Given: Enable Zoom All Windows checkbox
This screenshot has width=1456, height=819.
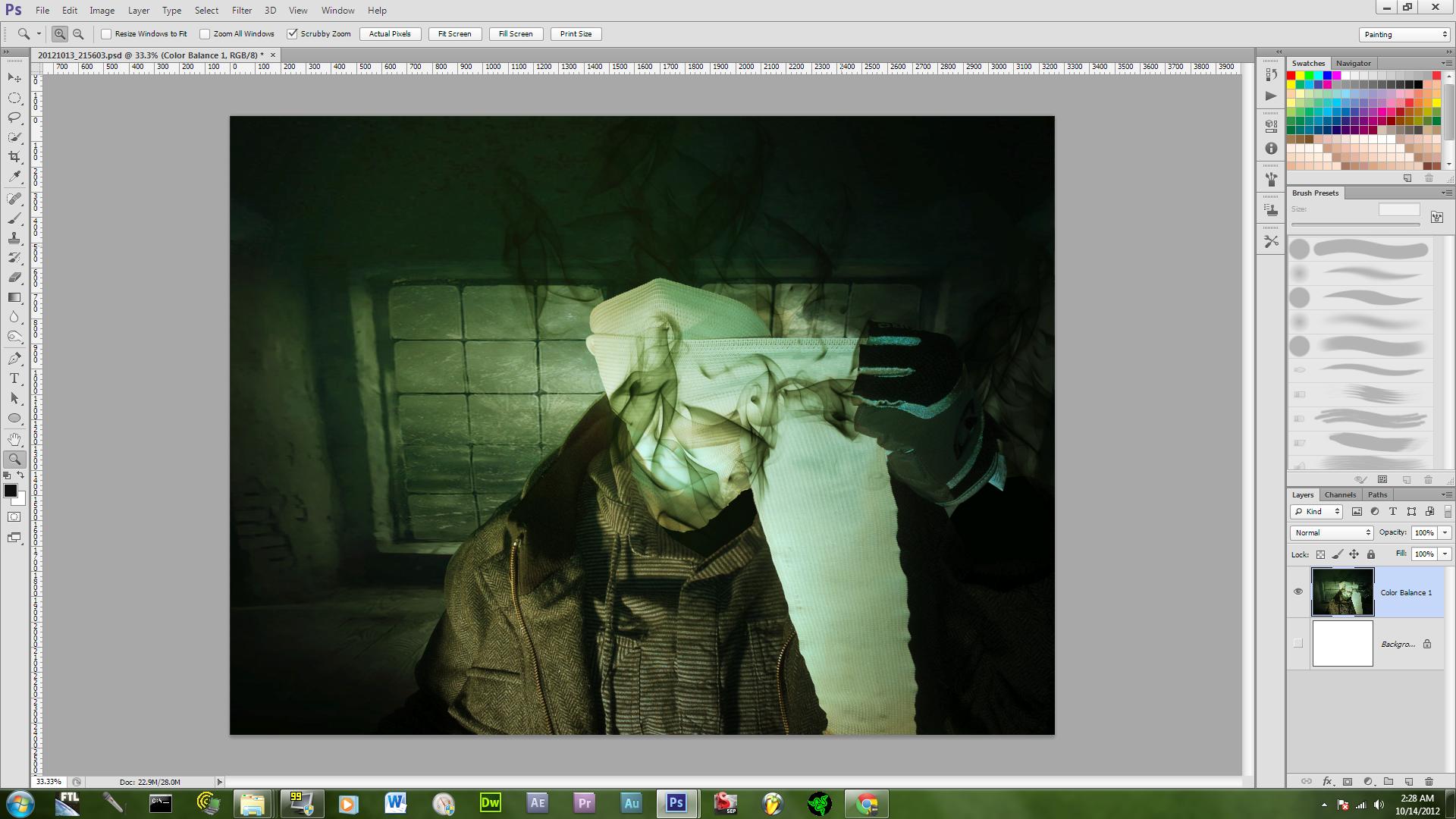Looking at the screenshot, I should 205,34.
